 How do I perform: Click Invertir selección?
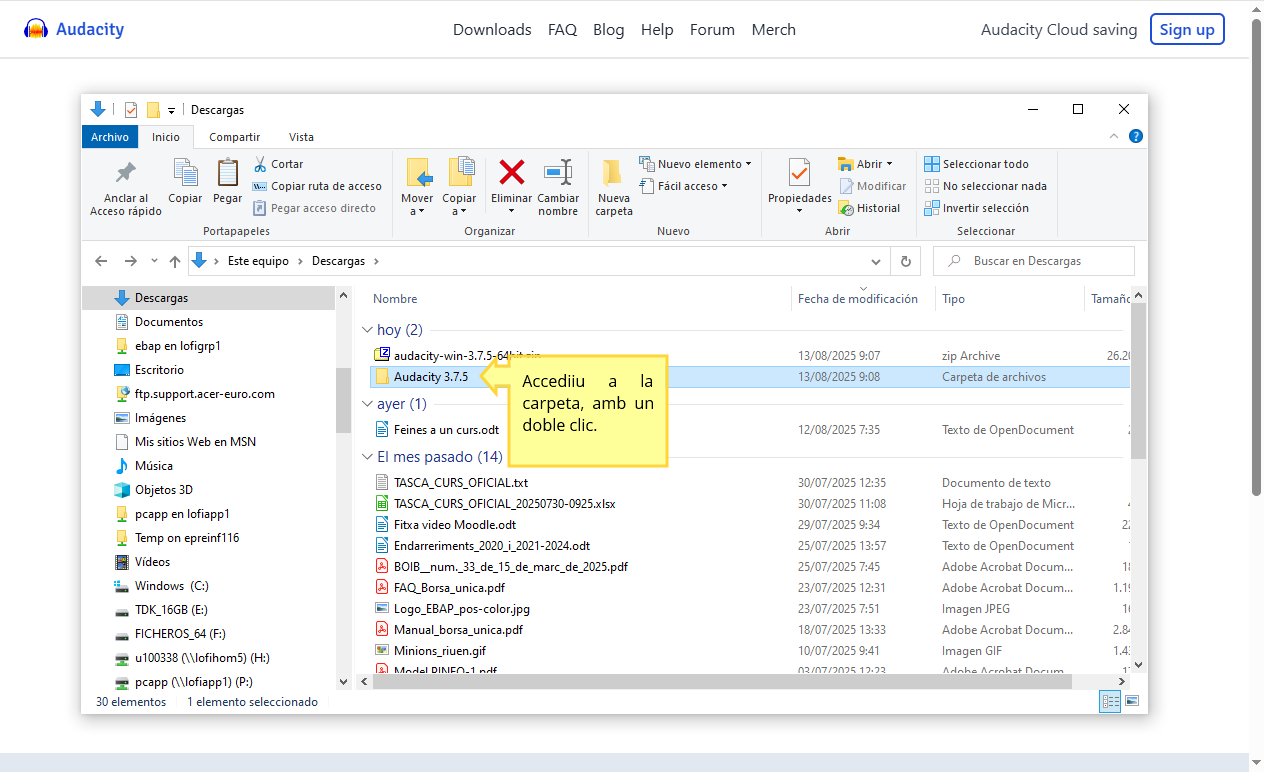point(976,208)
